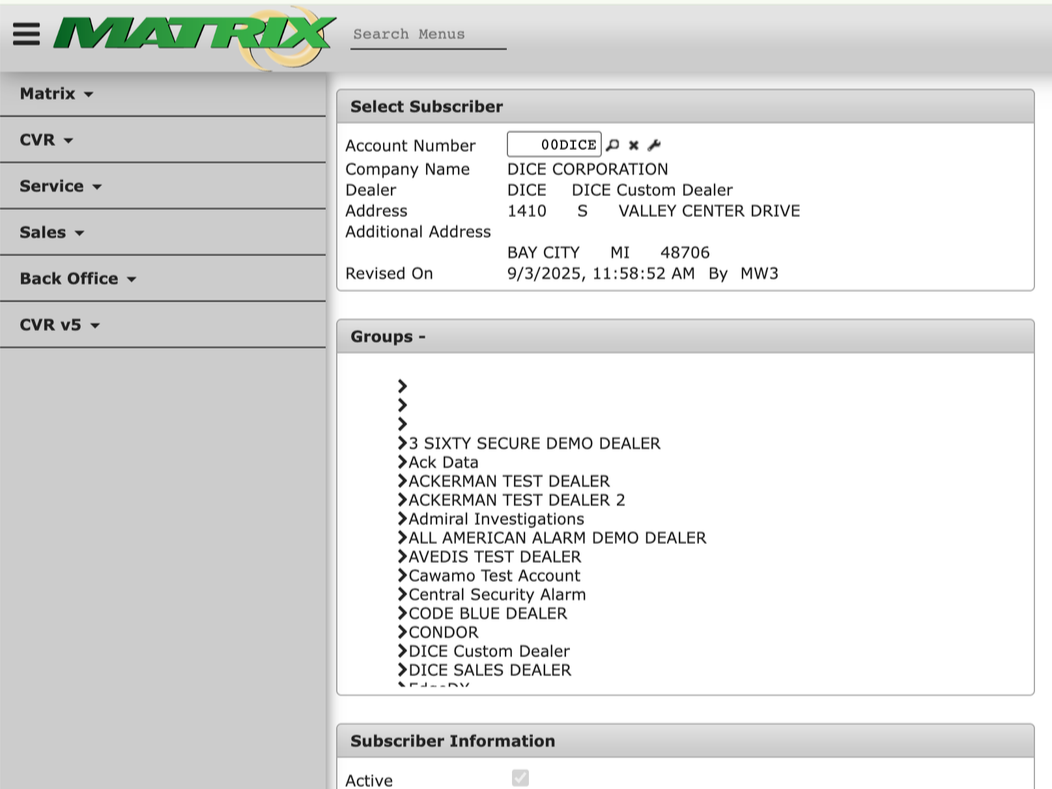Focus the Search Menus field
Image resolution: width=1052 pixels, height=789 pixels.
pyautogui.click(x=428, y=34)
